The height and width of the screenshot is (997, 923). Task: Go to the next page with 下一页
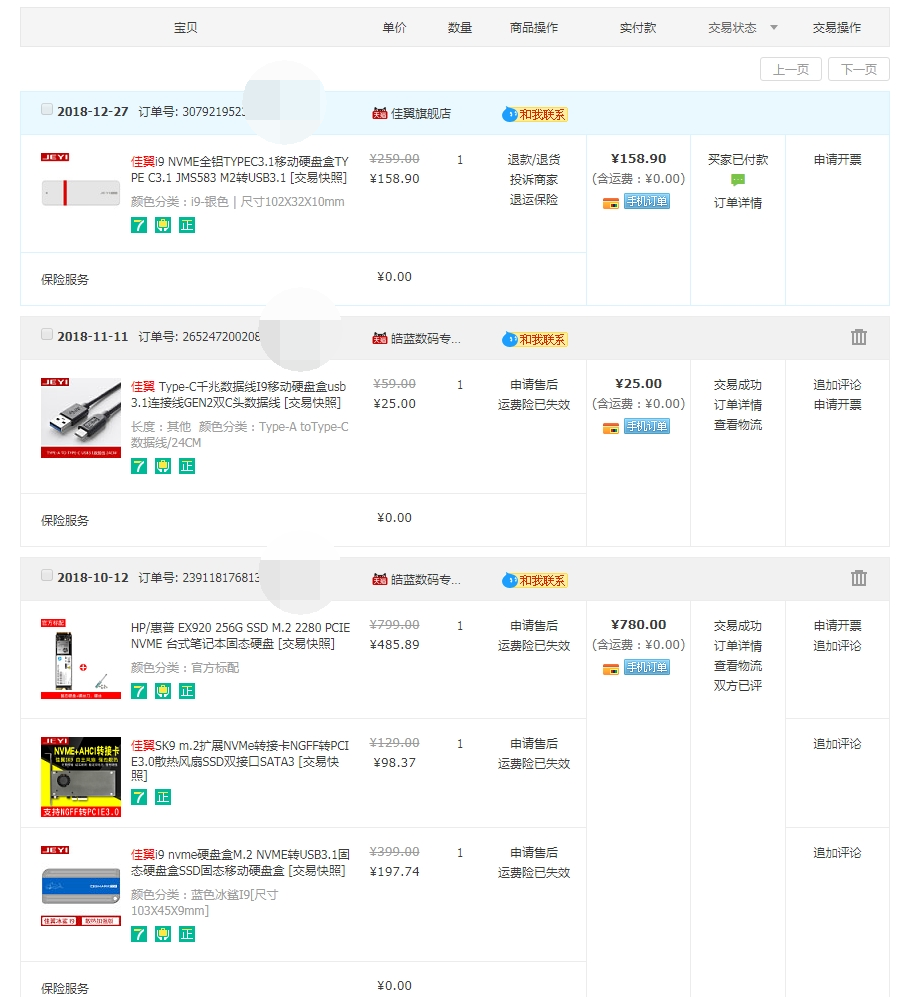point(859,69)
